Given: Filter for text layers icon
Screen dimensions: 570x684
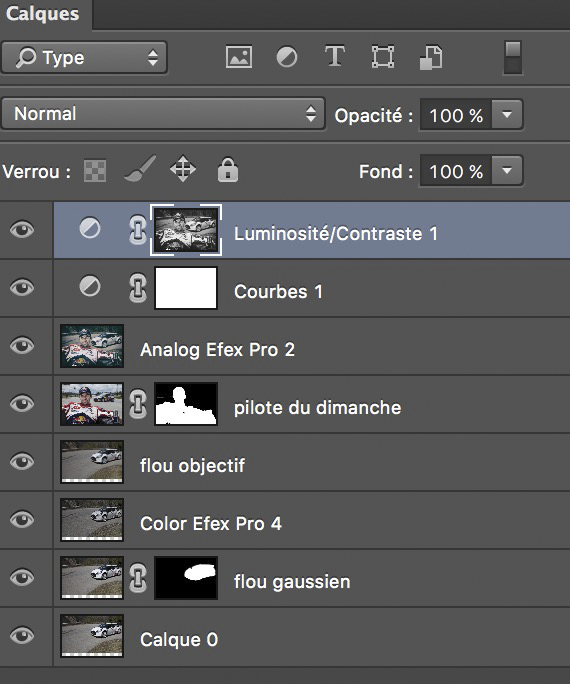Looking at the screenshot, I should pyautogui.click(x=334, y=56).
